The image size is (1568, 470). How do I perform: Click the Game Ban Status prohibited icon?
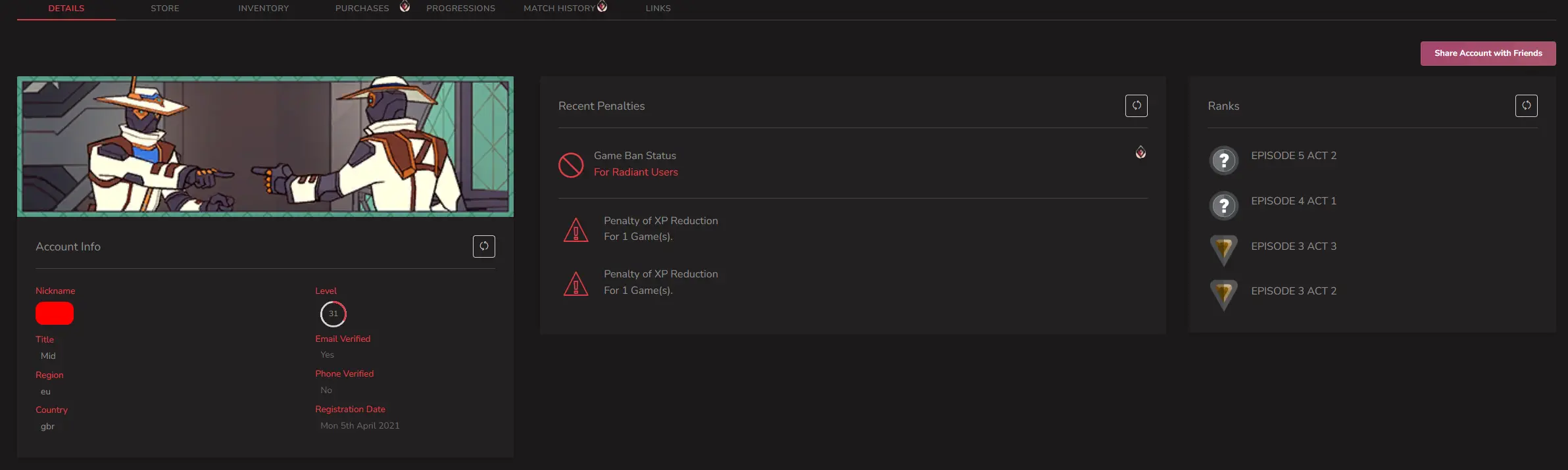pos(571,165)
